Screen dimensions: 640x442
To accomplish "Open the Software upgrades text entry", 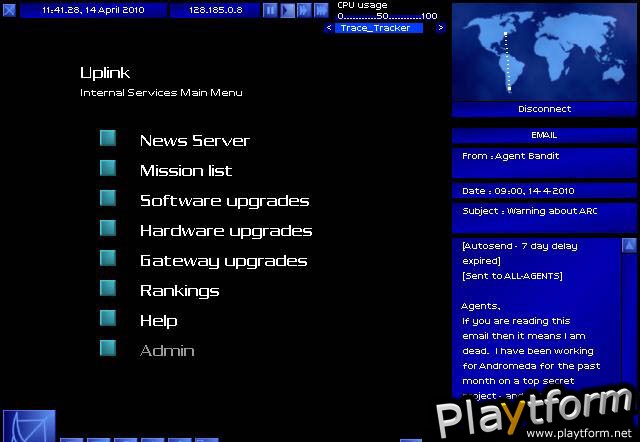I will point(224,201).
